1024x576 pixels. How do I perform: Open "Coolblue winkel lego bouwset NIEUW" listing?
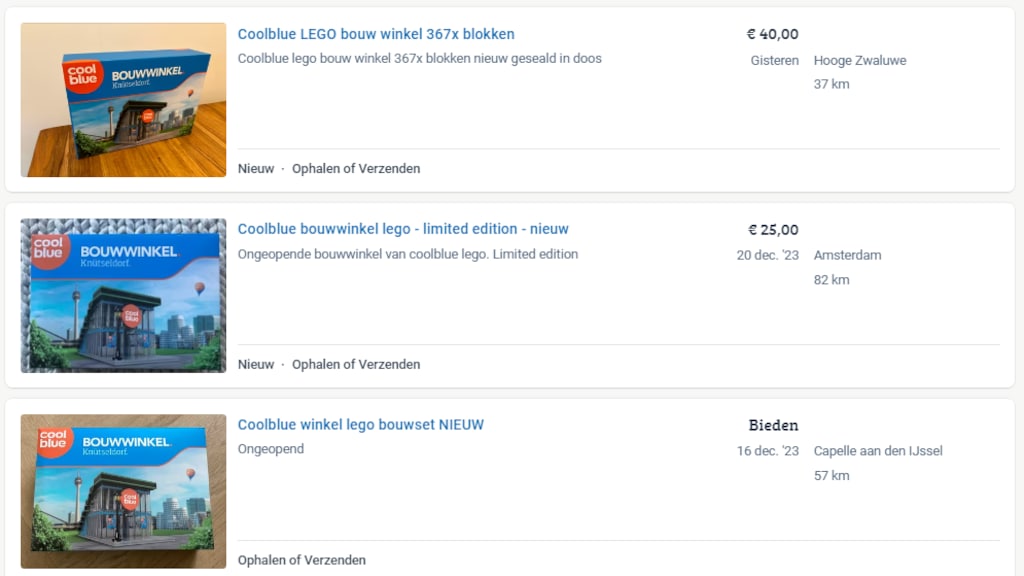coord(360,425)
